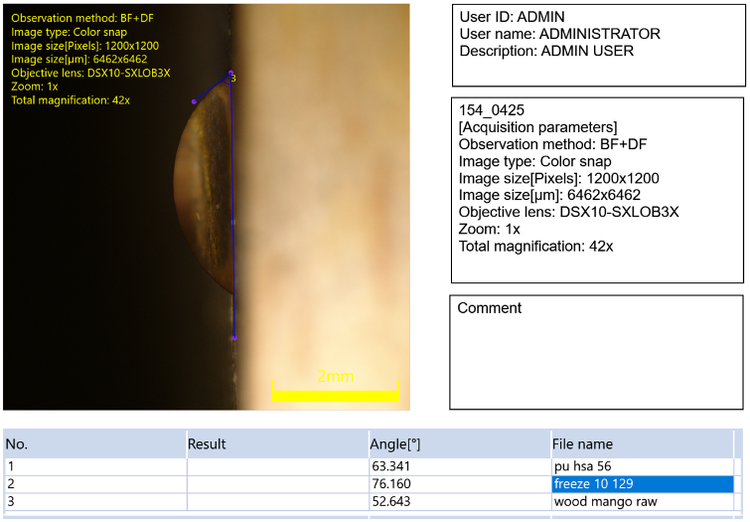Screen dimensions: 750x522
Task: Click the 154_0425 acquisition parameters box
Action: 597,190
